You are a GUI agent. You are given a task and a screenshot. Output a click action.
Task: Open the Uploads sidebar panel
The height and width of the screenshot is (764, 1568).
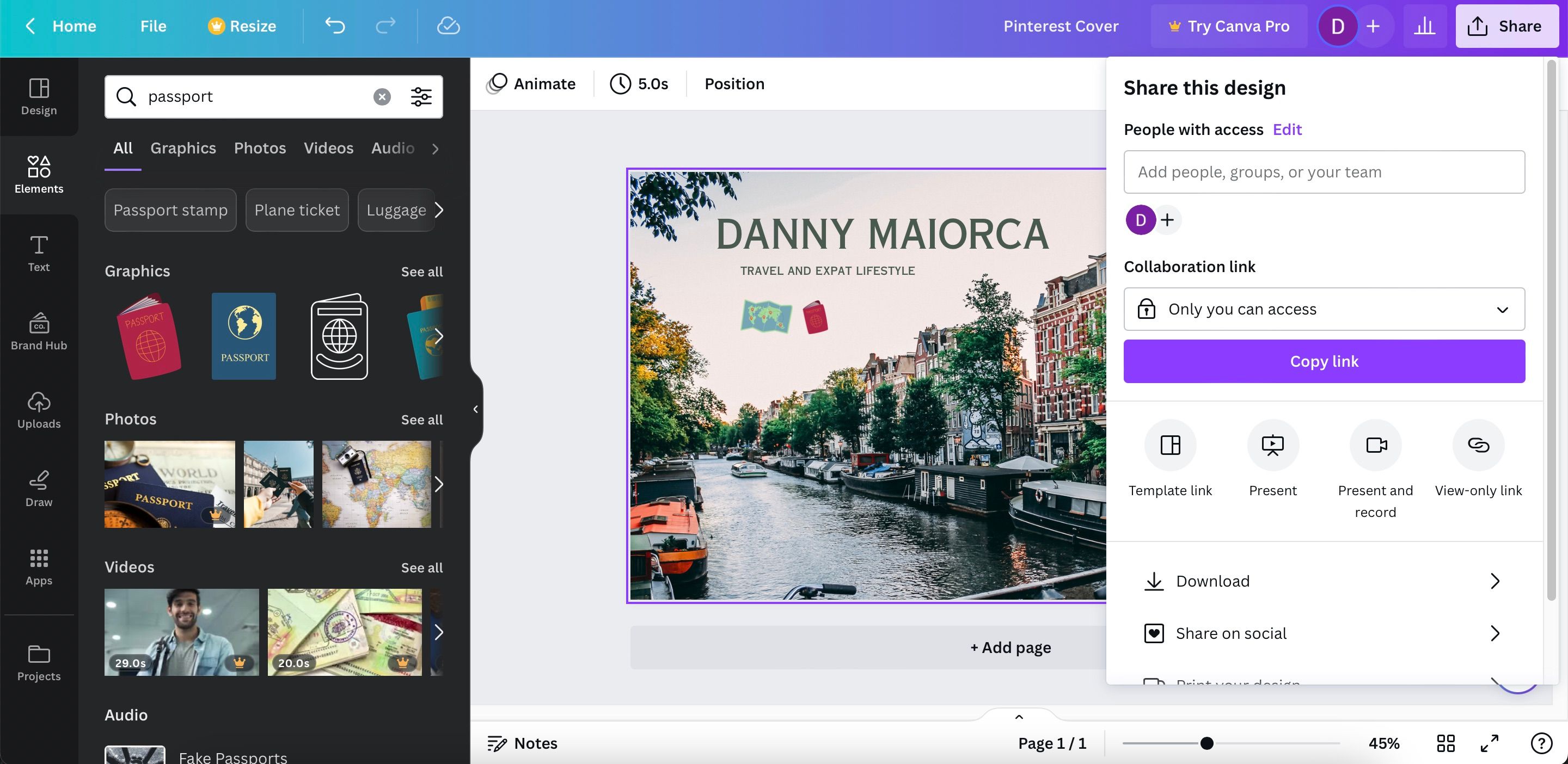pyautogui.click(x=39, y=410)
